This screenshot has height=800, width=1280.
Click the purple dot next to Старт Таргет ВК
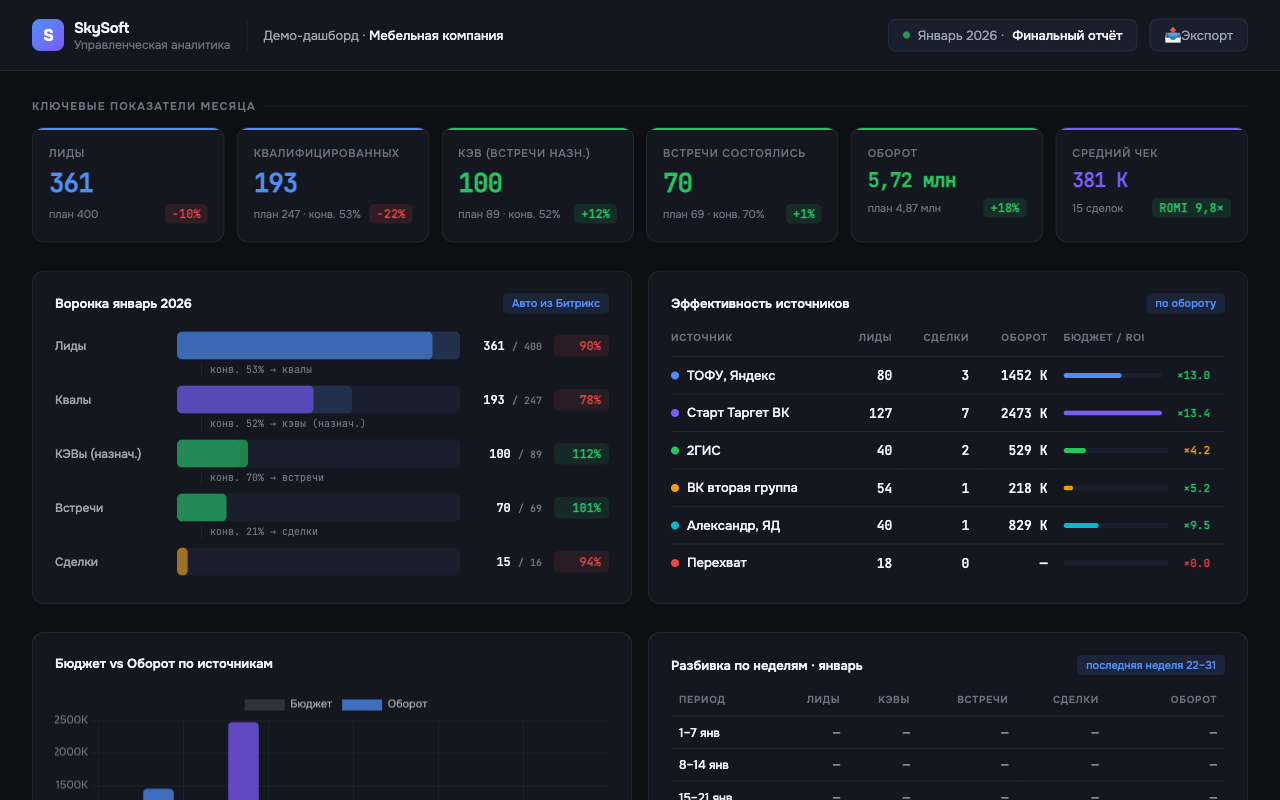click(x=675, y=413)
